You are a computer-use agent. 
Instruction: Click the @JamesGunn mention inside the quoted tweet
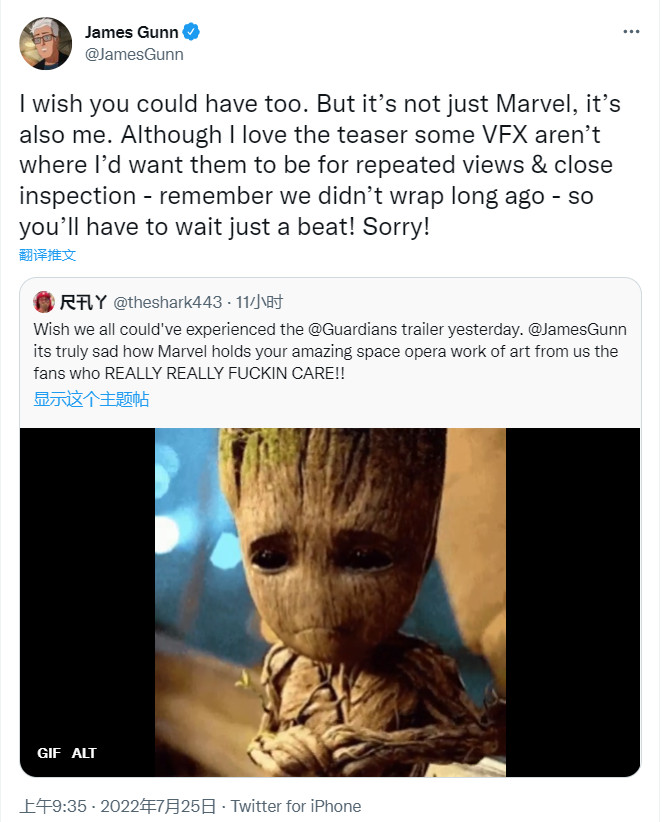(573, 328)
